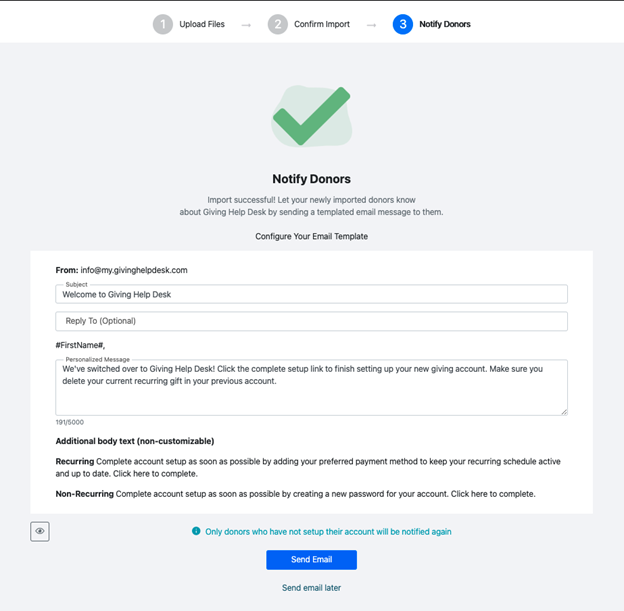This screenshot has width=624, height=611.
Task: Select the Notify Donors step label
Action: [x=445, y=24]
